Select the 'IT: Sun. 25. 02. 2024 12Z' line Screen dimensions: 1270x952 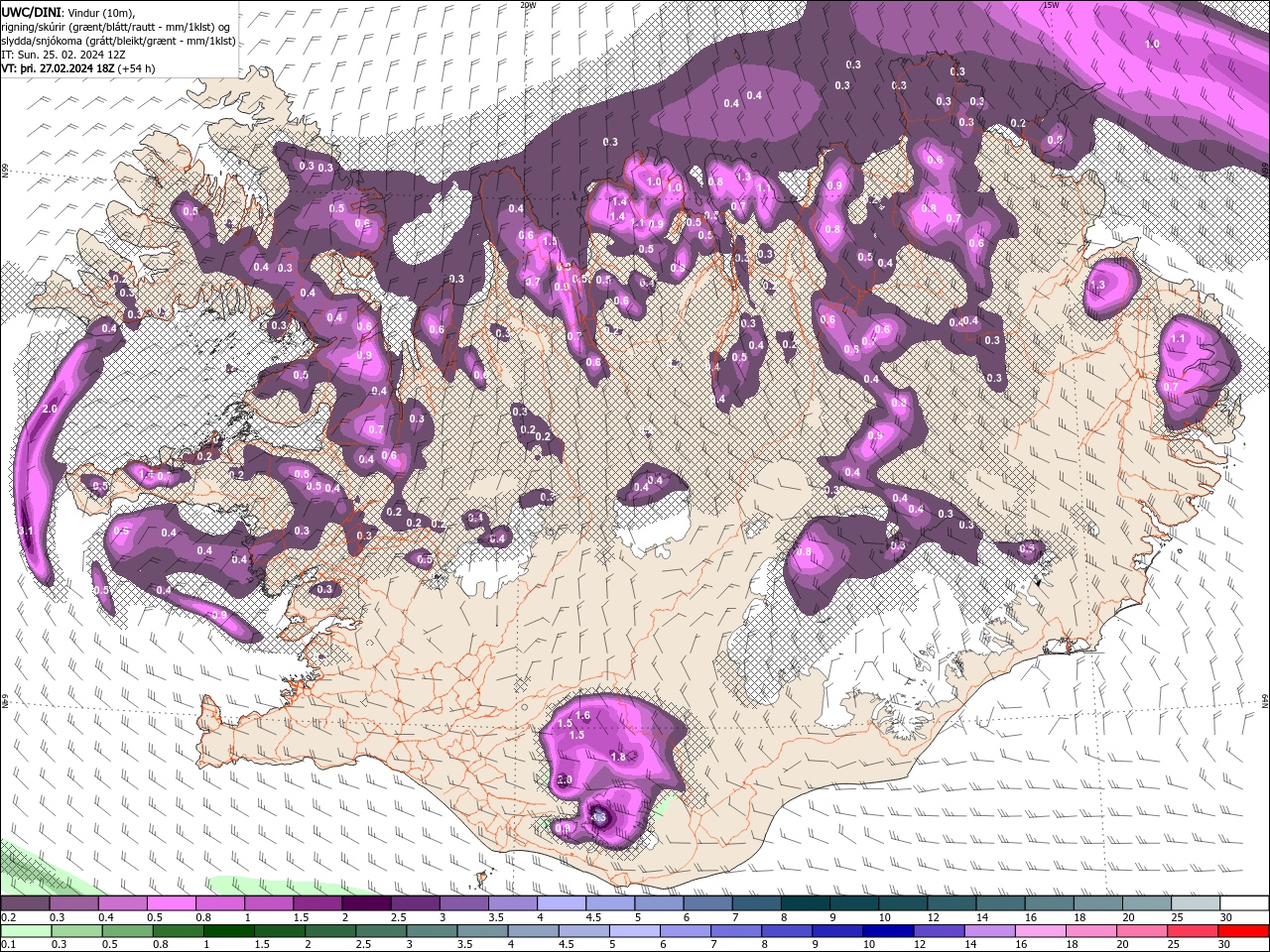pos(63,55)
